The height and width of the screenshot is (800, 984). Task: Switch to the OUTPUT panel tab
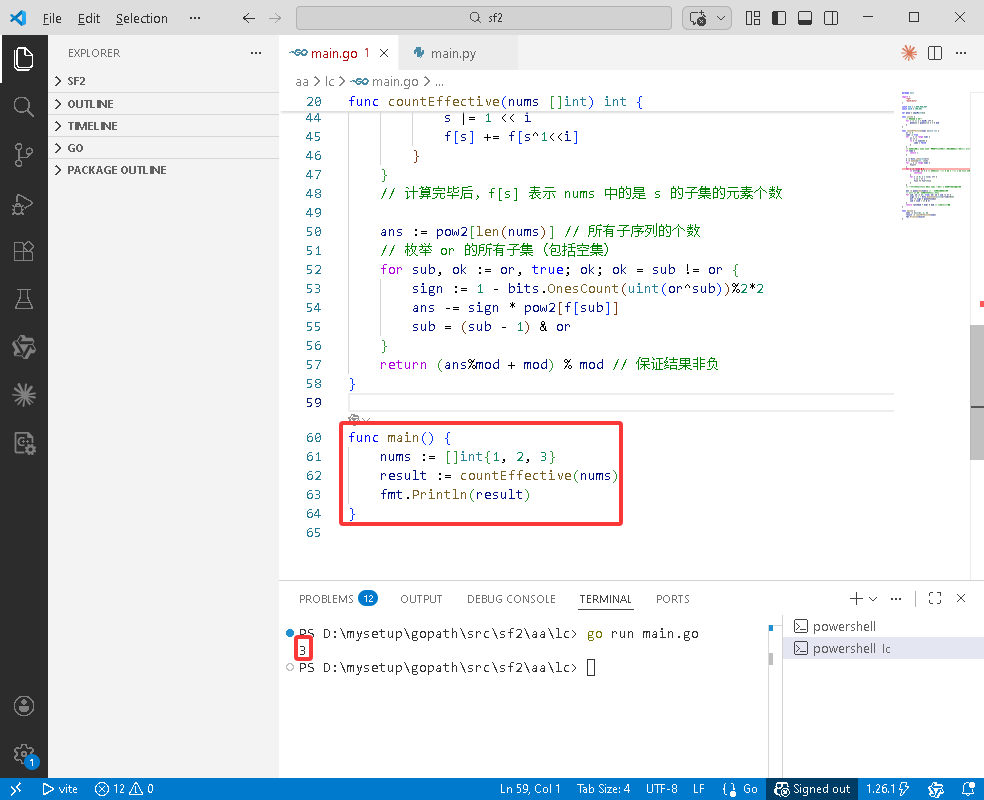(x=421, y=599)
